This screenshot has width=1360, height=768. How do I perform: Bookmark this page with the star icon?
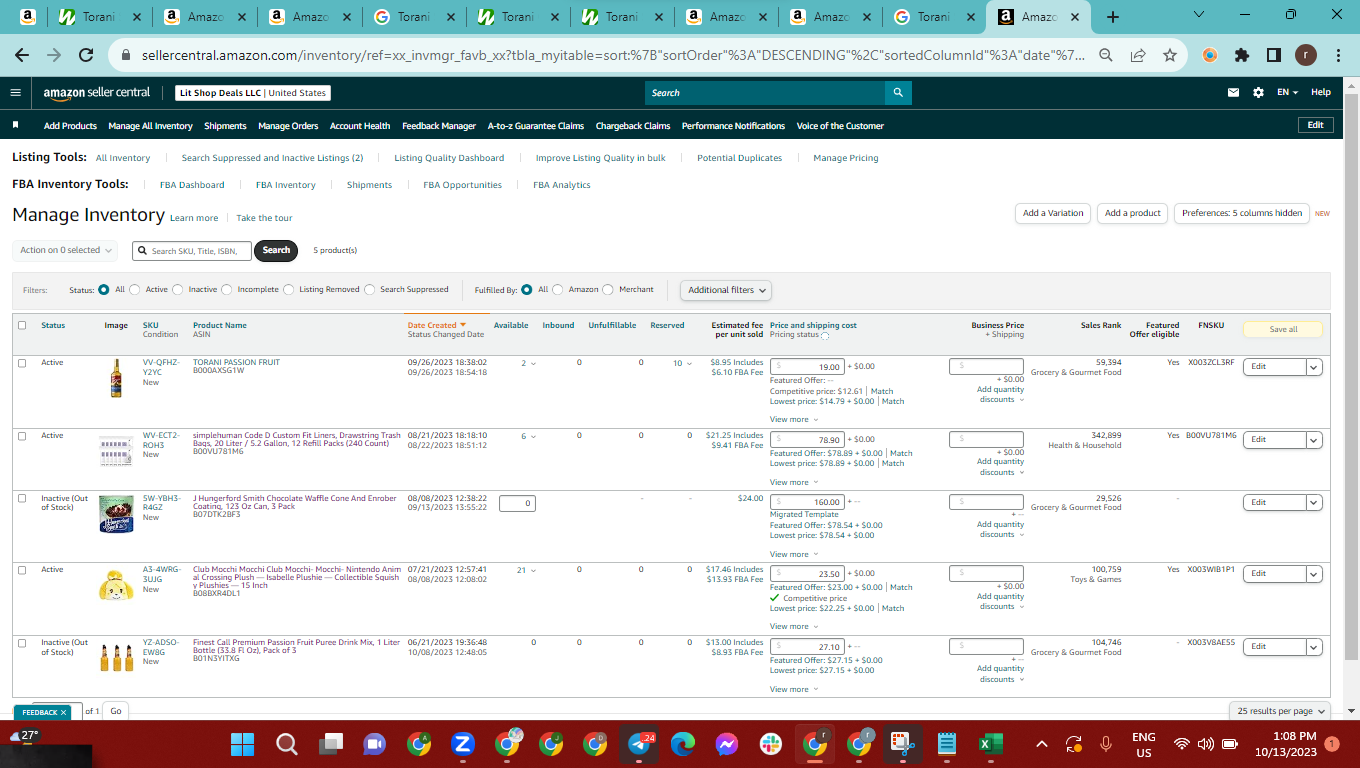tap(1170, 56)
